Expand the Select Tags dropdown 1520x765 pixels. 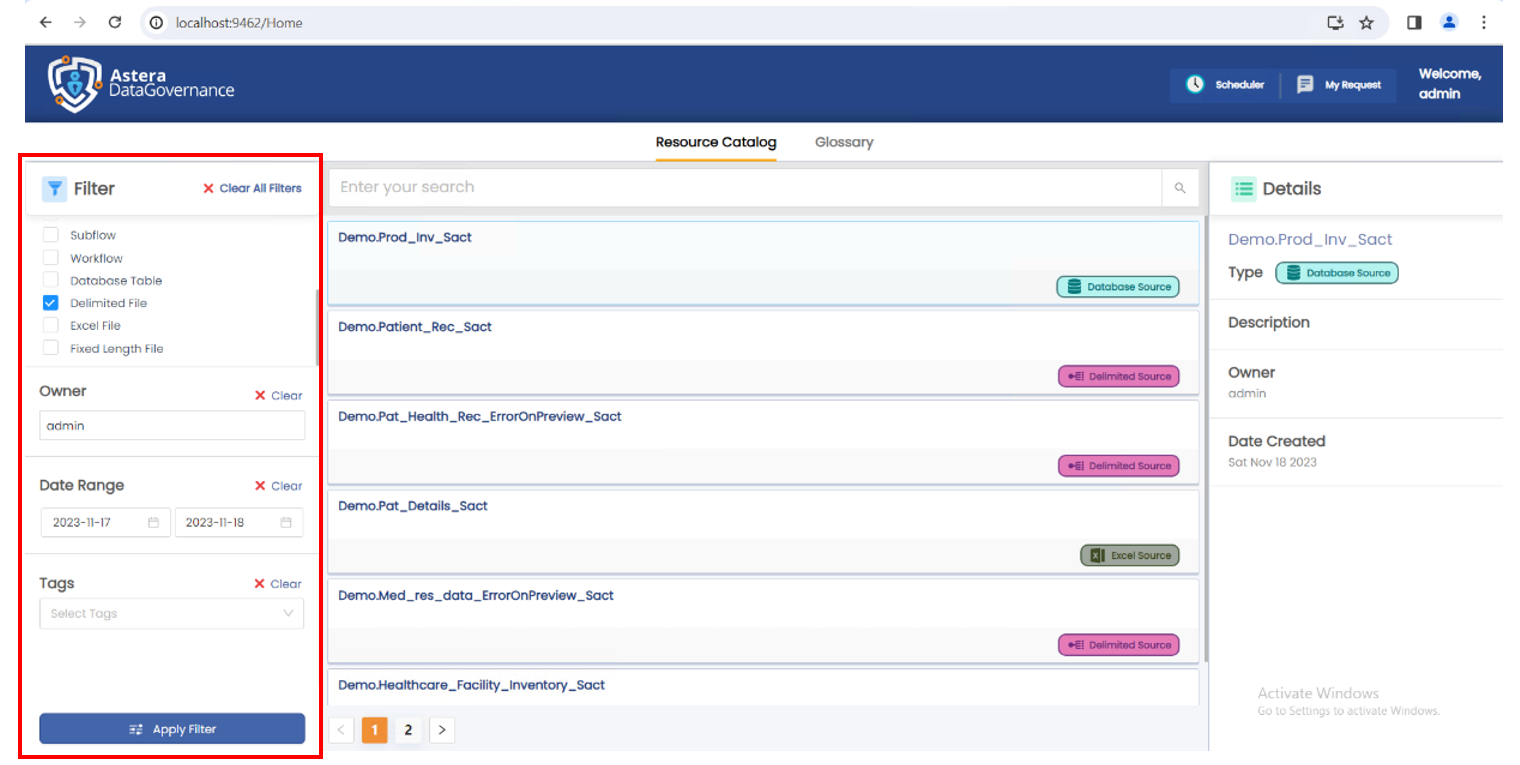[172, 613]
